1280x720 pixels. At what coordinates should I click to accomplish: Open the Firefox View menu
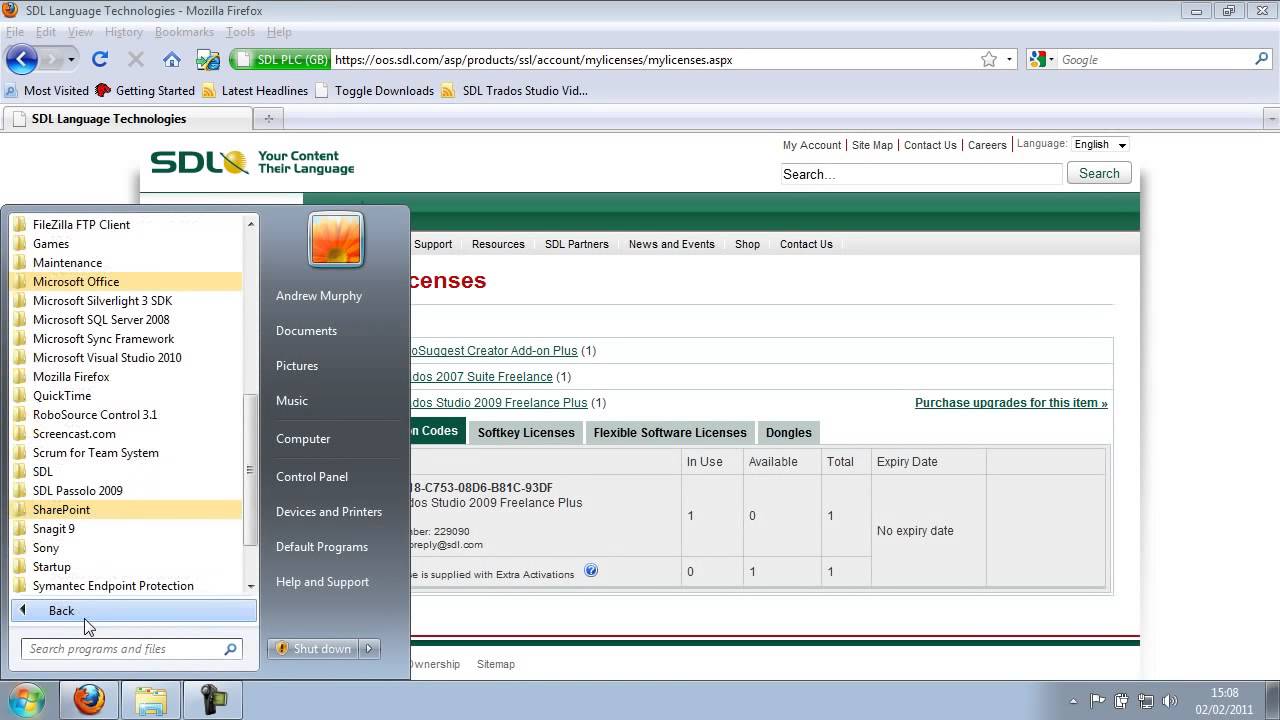80,32
